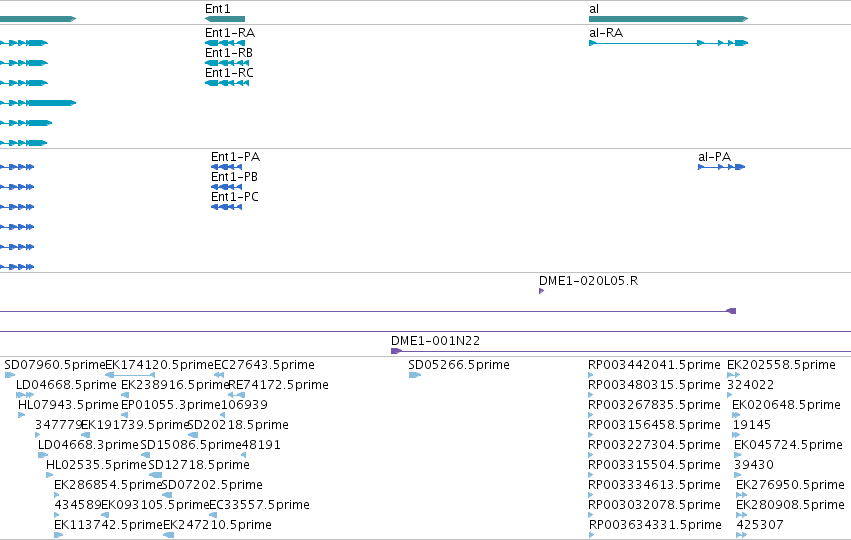Select EST SD15086.5prime

[x=190, y=445]
